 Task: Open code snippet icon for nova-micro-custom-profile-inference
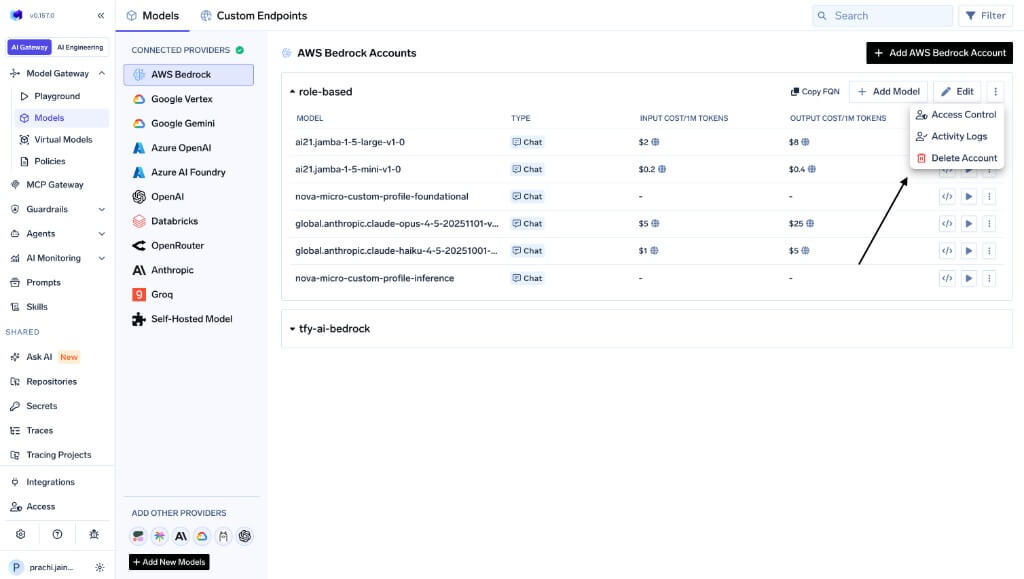(947, 279)
